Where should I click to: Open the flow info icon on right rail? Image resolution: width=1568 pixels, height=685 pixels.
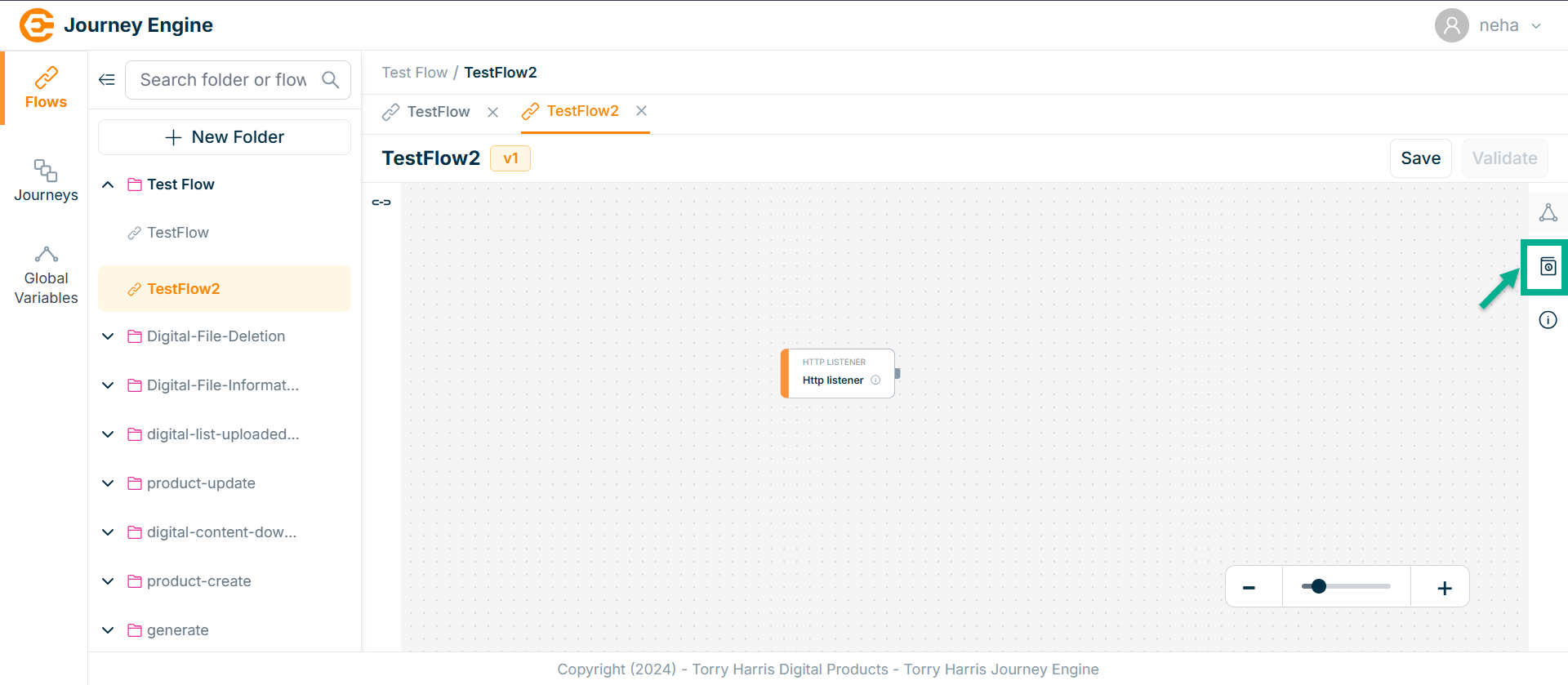[1548, 320]
